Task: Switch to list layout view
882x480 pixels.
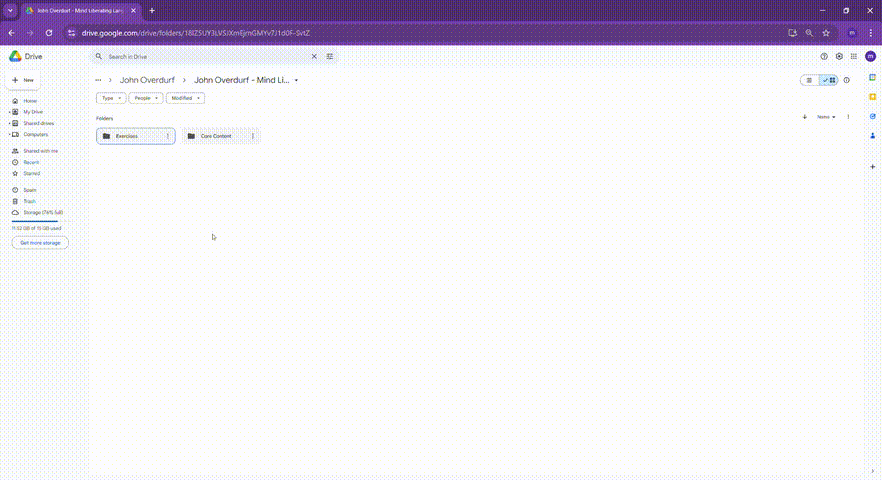Action: pos(809,80)
